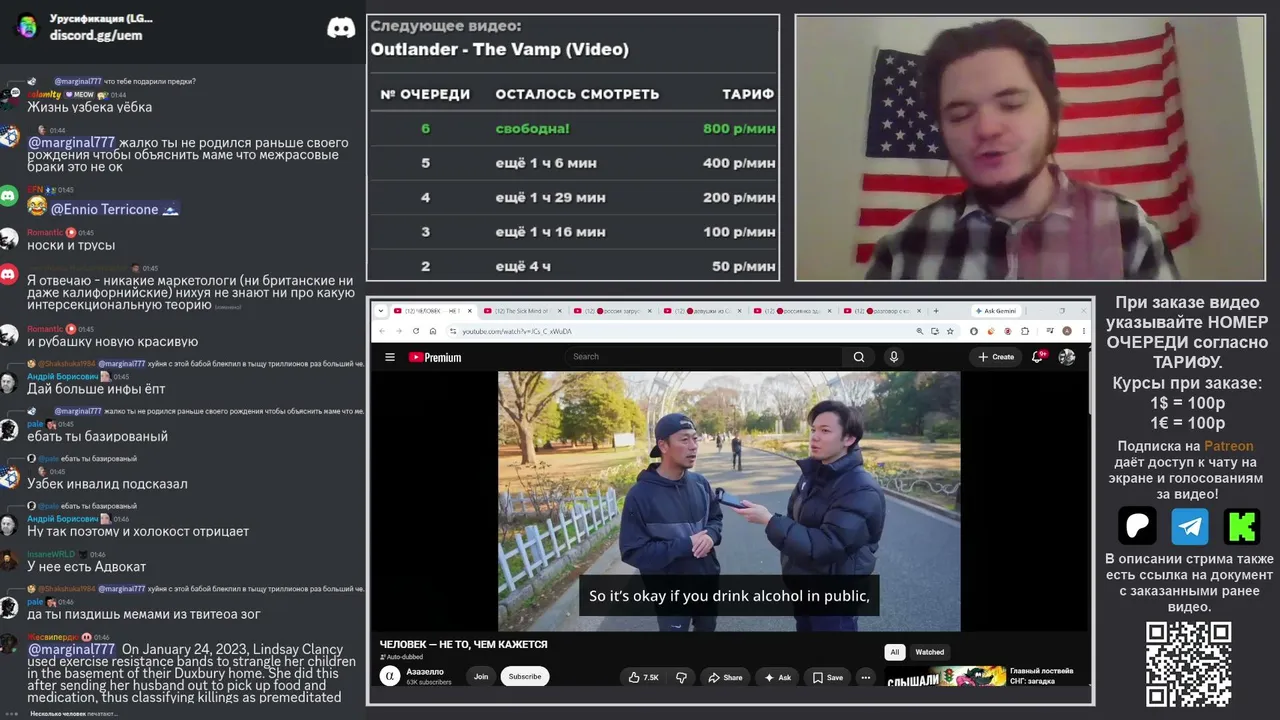Switch to 'разговор с' tab
The width and height of the screenshot is (1280, 720).
[881, 311]
